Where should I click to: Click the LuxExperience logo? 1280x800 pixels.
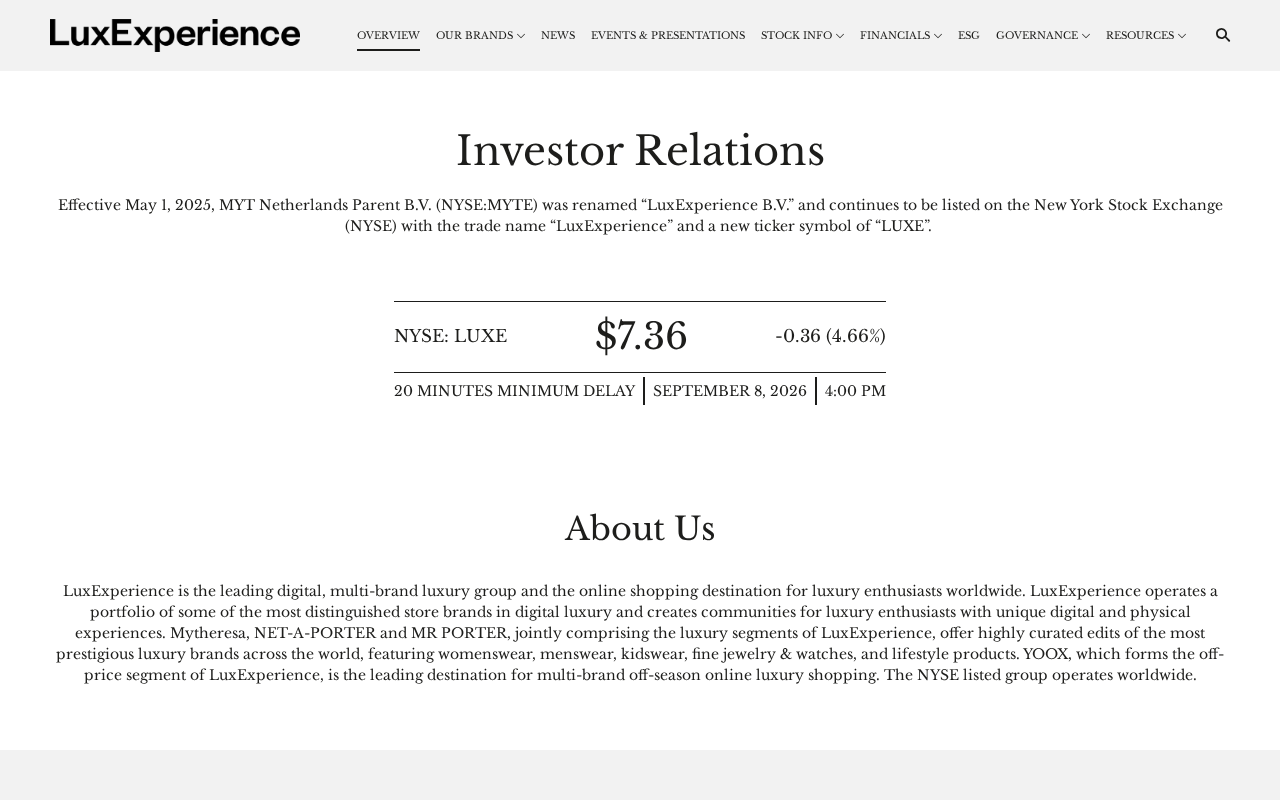click(x=175, y=35)
